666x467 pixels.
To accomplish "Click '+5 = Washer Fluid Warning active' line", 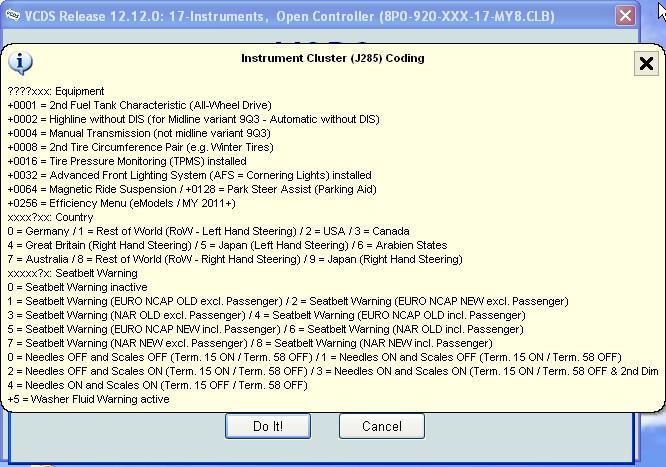I will click(x=88, y=400).
